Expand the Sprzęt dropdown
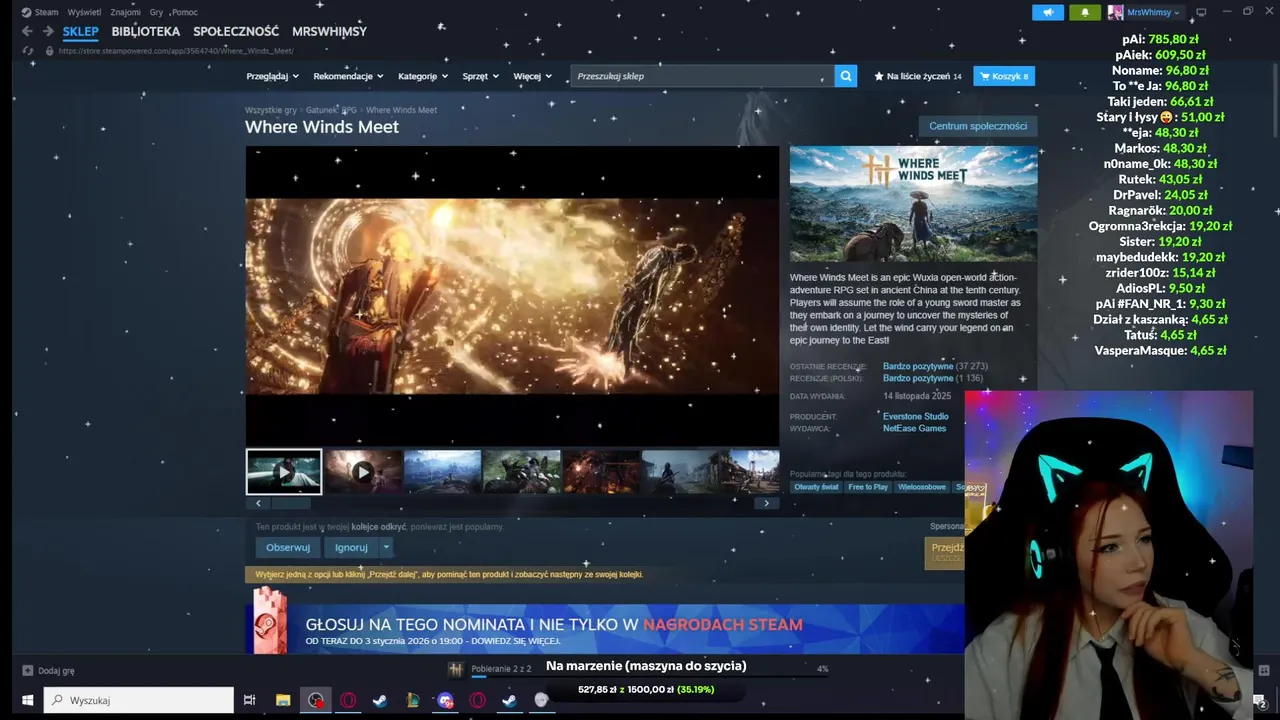 tap(480, 76)
